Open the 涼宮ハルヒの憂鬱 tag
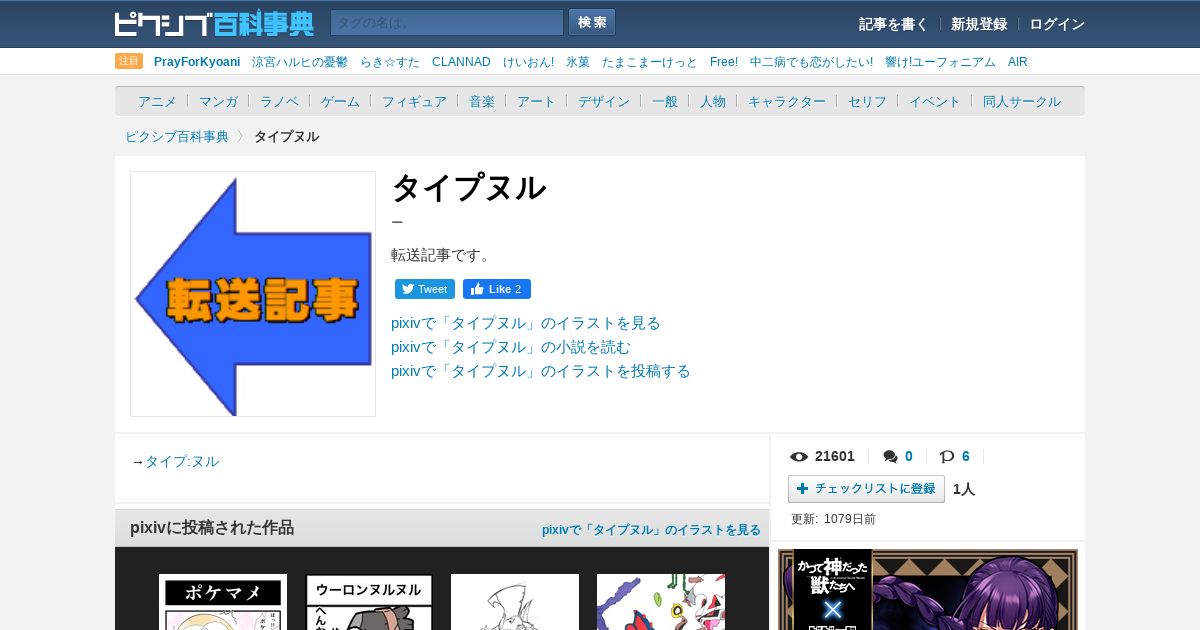 (300, 62)
